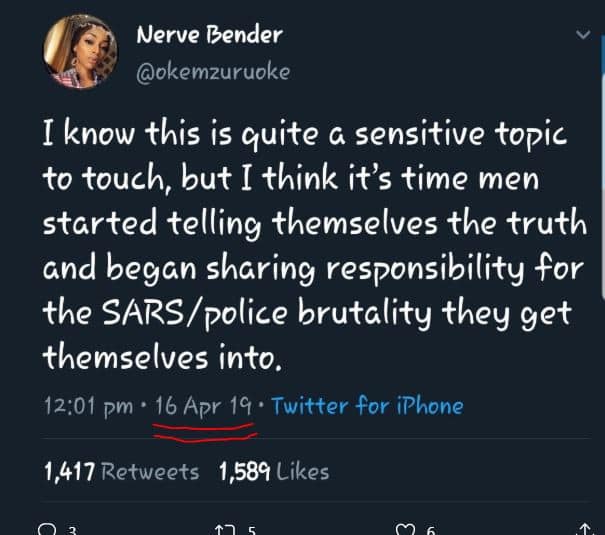Click the red underline beneath the date
605x535 pixels.
coord(205,432)
